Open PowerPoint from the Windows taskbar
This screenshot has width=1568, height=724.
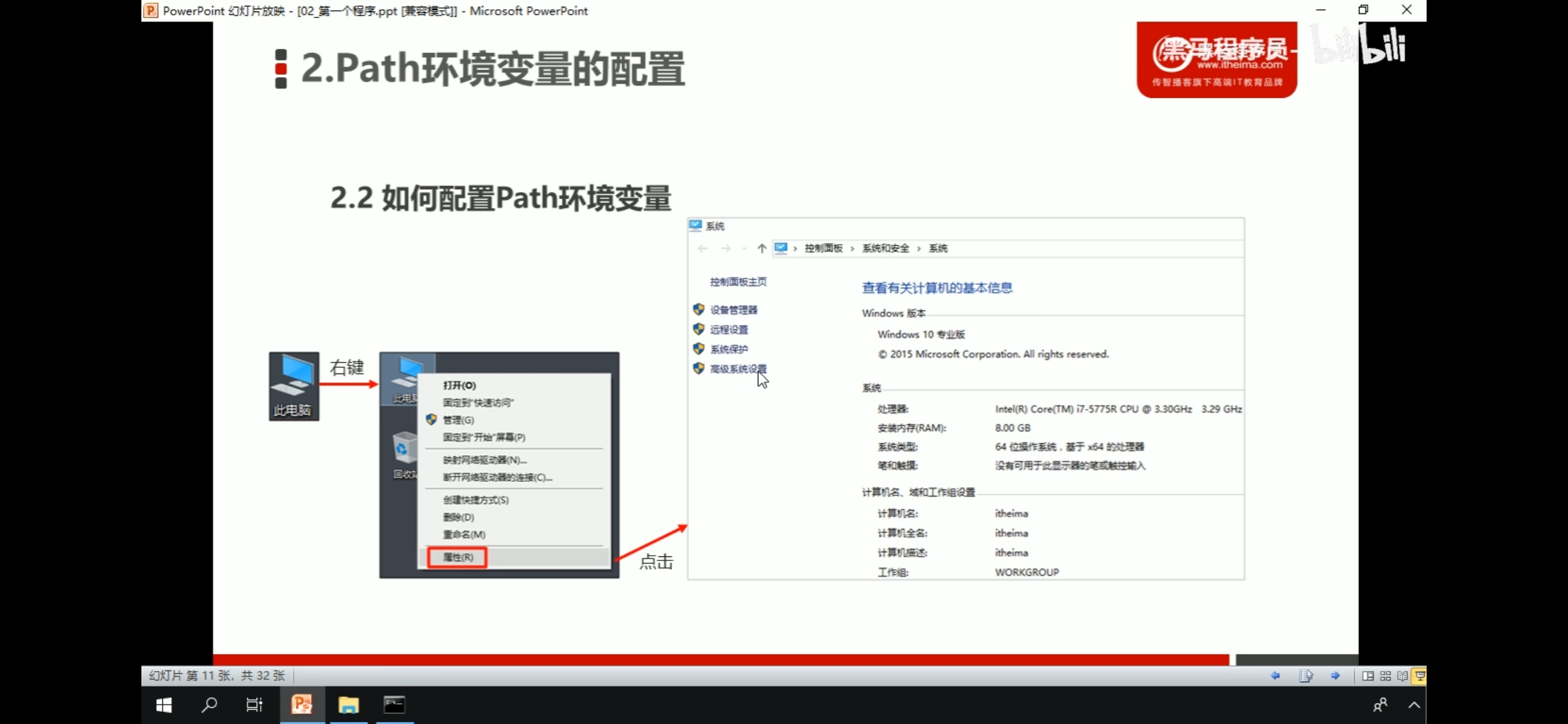click(302, 705)
